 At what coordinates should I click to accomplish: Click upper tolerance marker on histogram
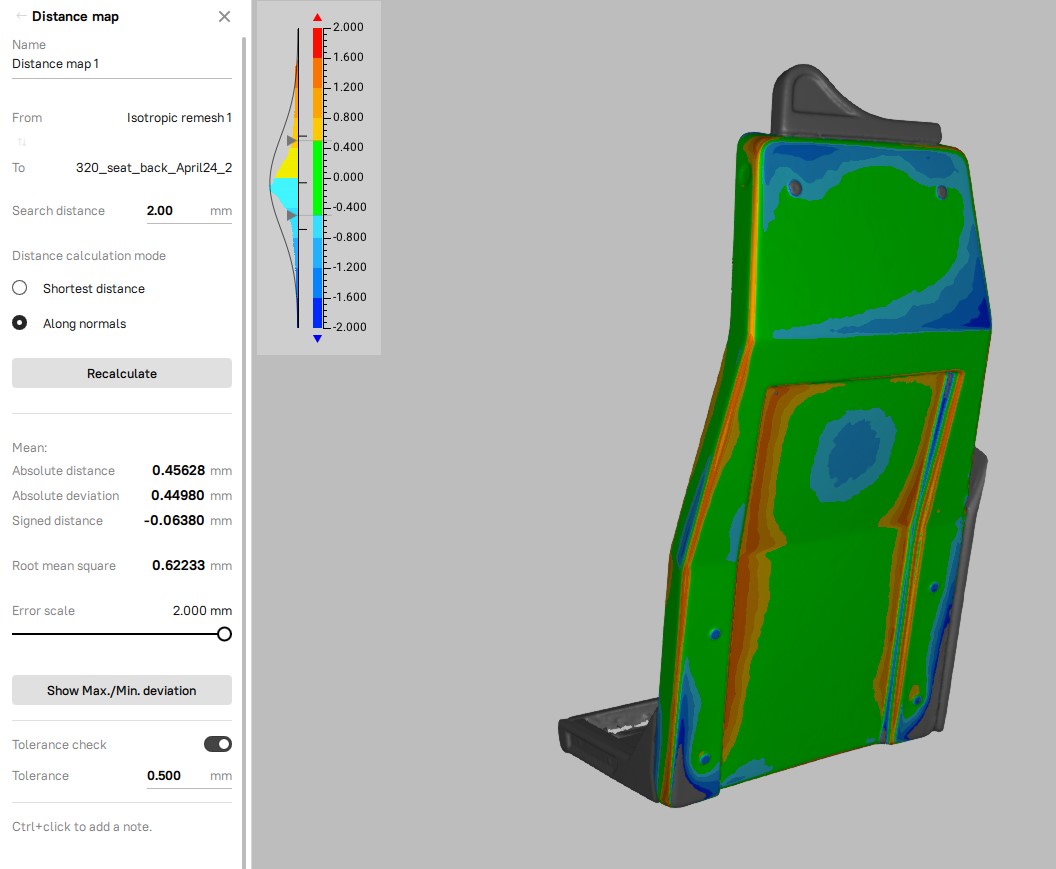(291, 140)
